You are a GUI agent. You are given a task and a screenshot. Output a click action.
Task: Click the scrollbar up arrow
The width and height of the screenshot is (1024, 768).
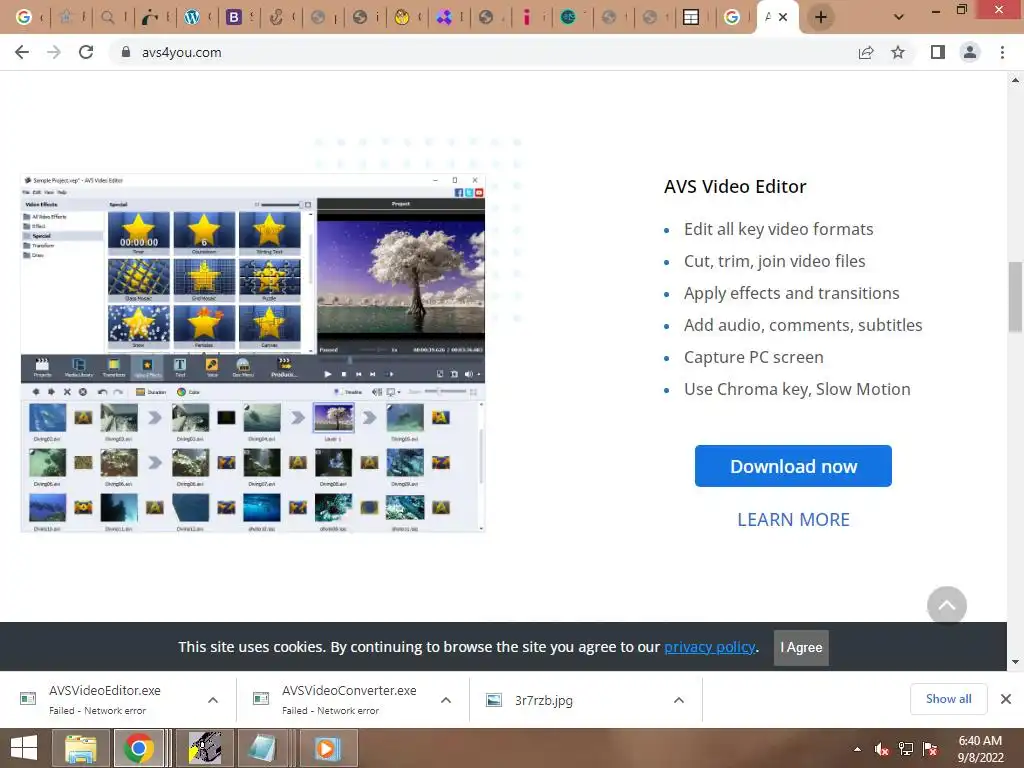(1015, 80)
